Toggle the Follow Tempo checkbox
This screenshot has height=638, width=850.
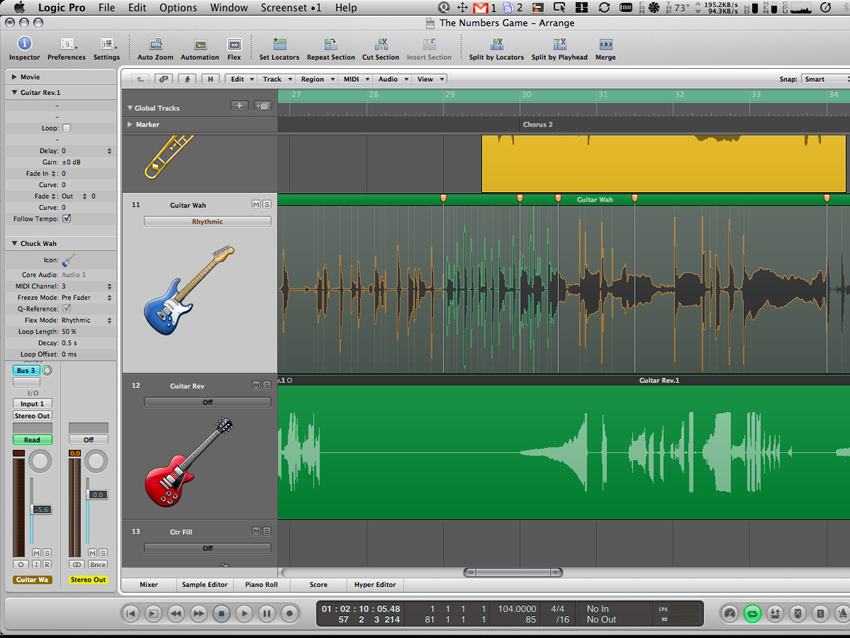(x=67, y=218)
